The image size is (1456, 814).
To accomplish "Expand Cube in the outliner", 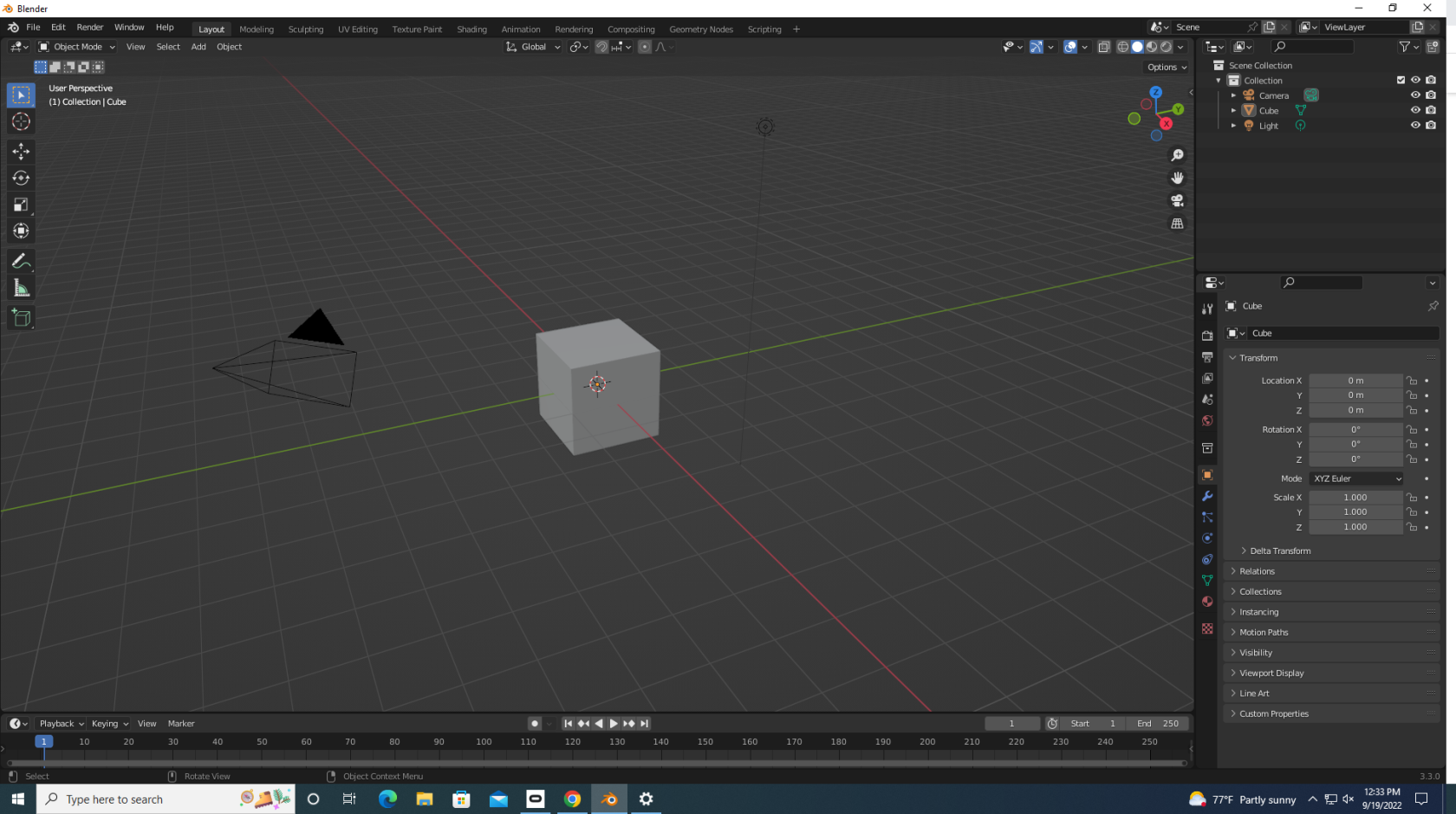I will [x=1233, y=110].
